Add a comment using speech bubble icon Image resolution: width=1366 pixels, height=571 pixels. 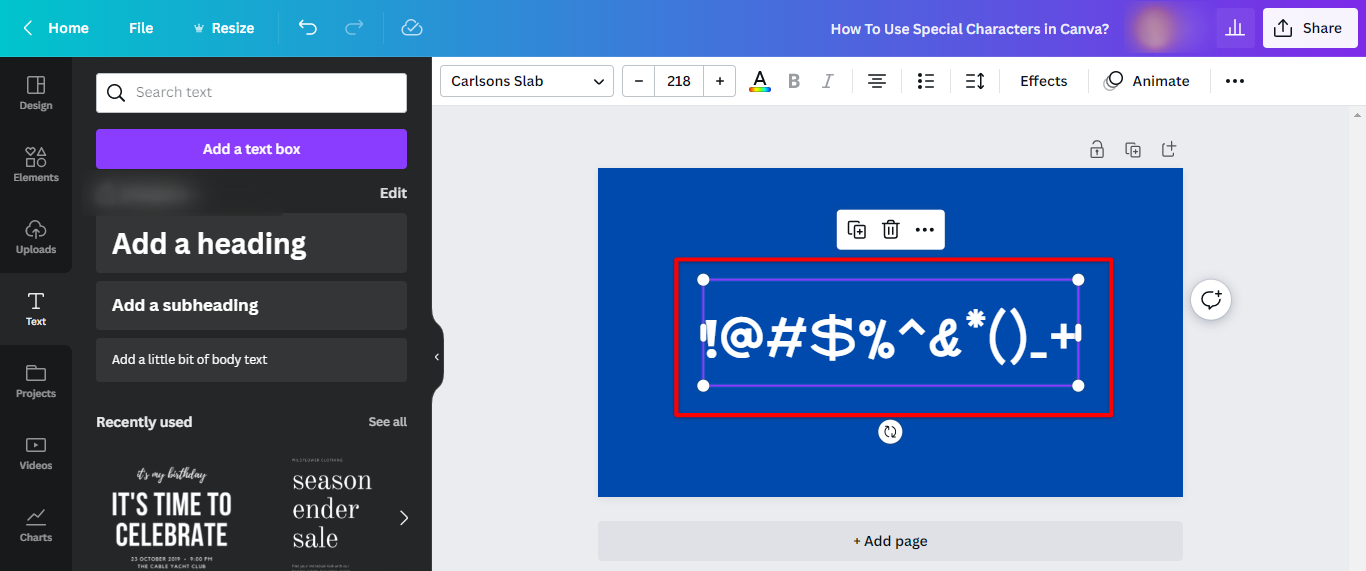(1211, 299)
